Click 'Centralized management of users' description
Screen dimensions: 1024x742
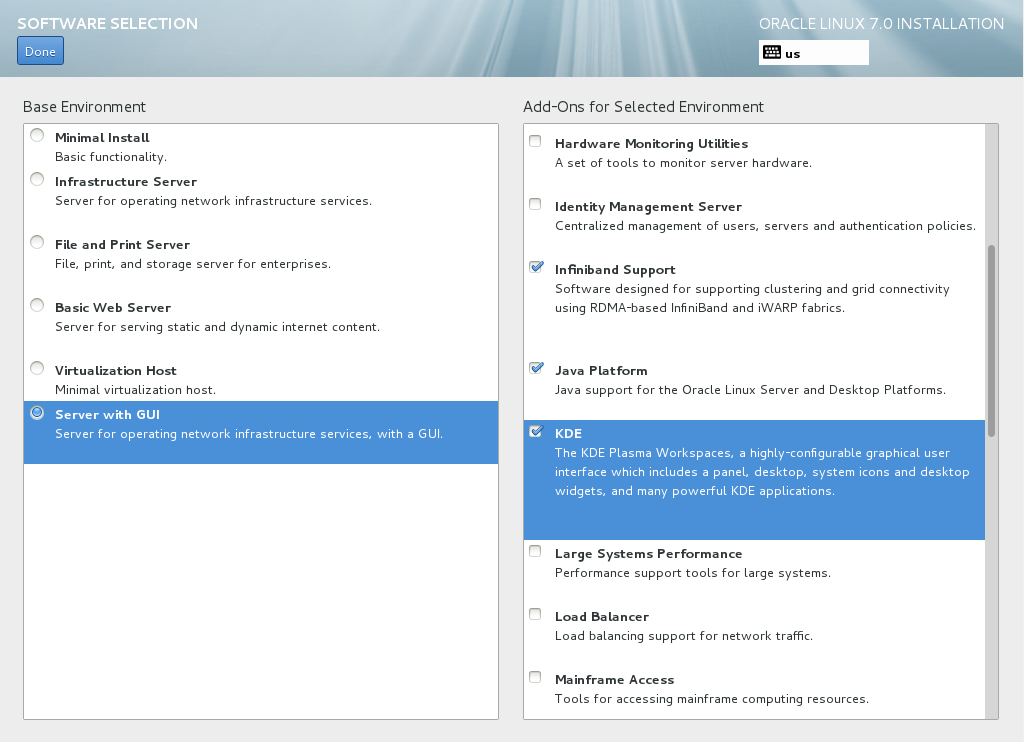tap(765, 226)
